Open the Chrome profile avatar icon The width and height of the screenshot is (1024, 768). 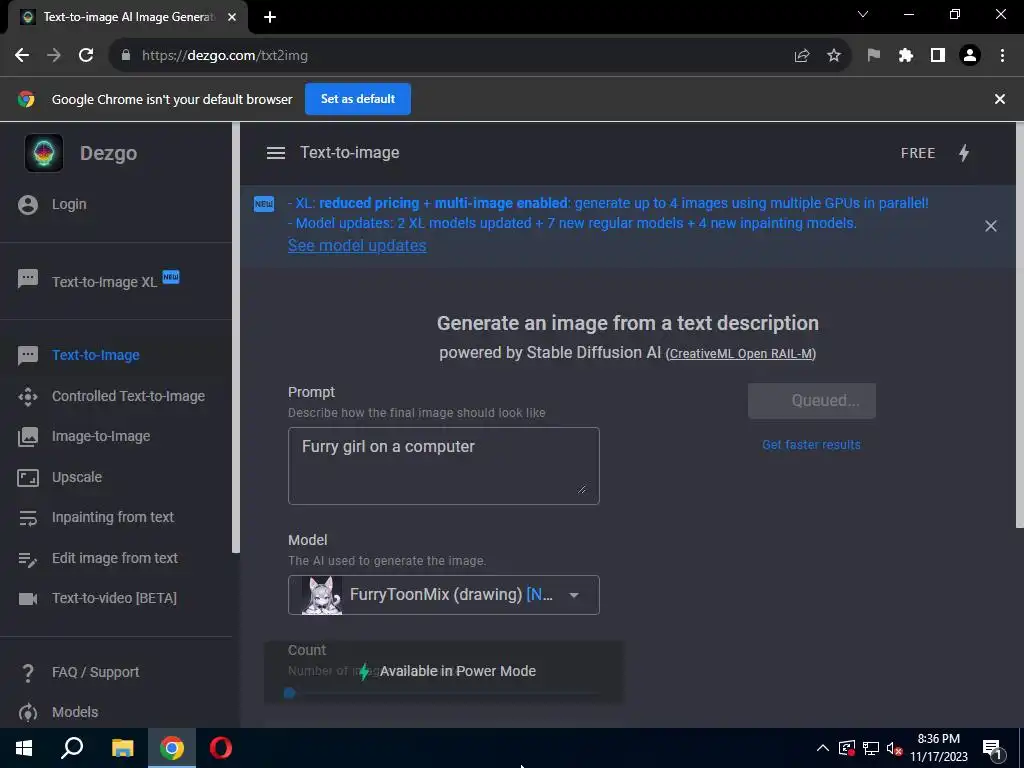[x=970, y=56]
